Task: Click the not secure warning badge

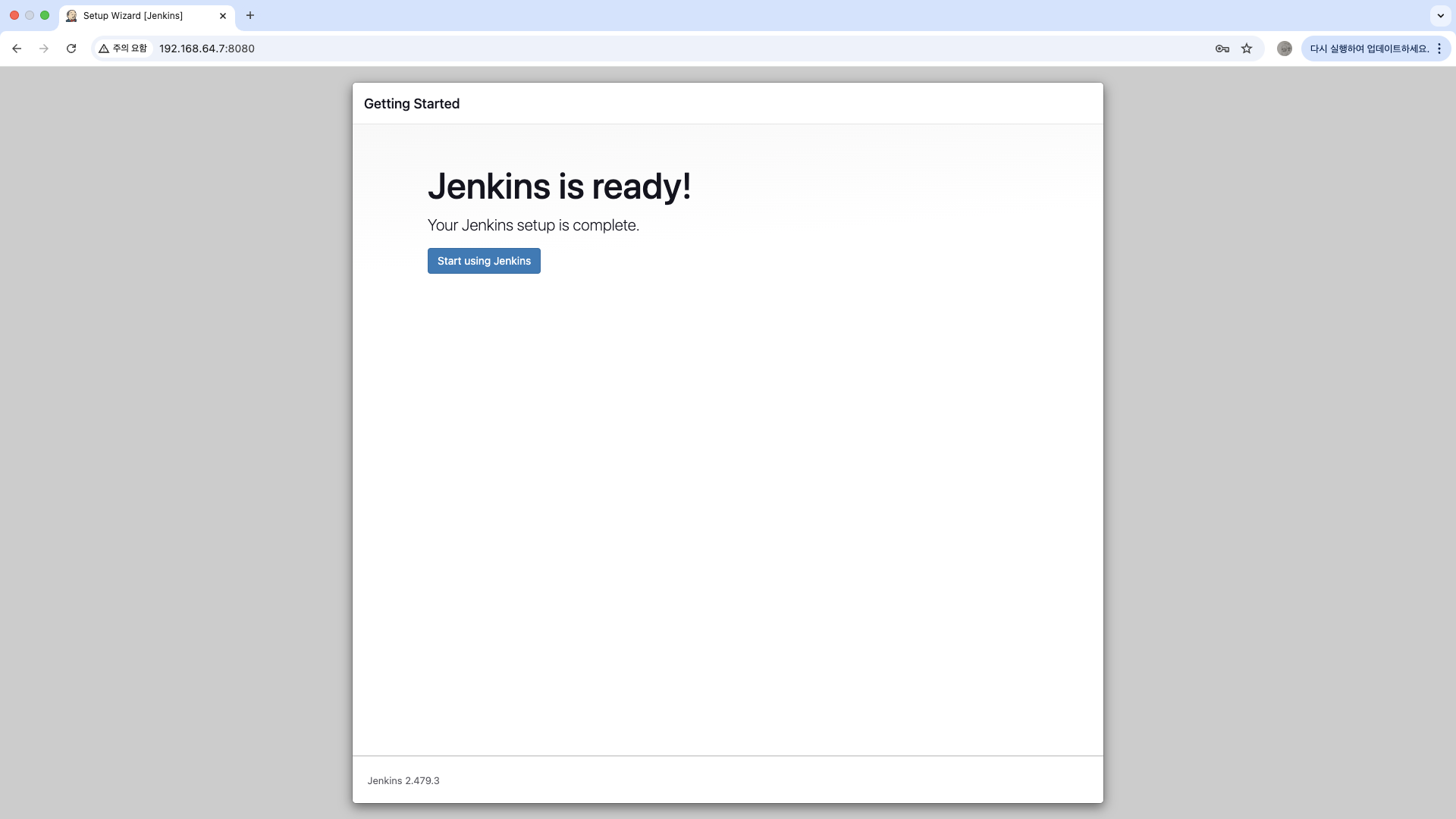Action: (124, 49)
